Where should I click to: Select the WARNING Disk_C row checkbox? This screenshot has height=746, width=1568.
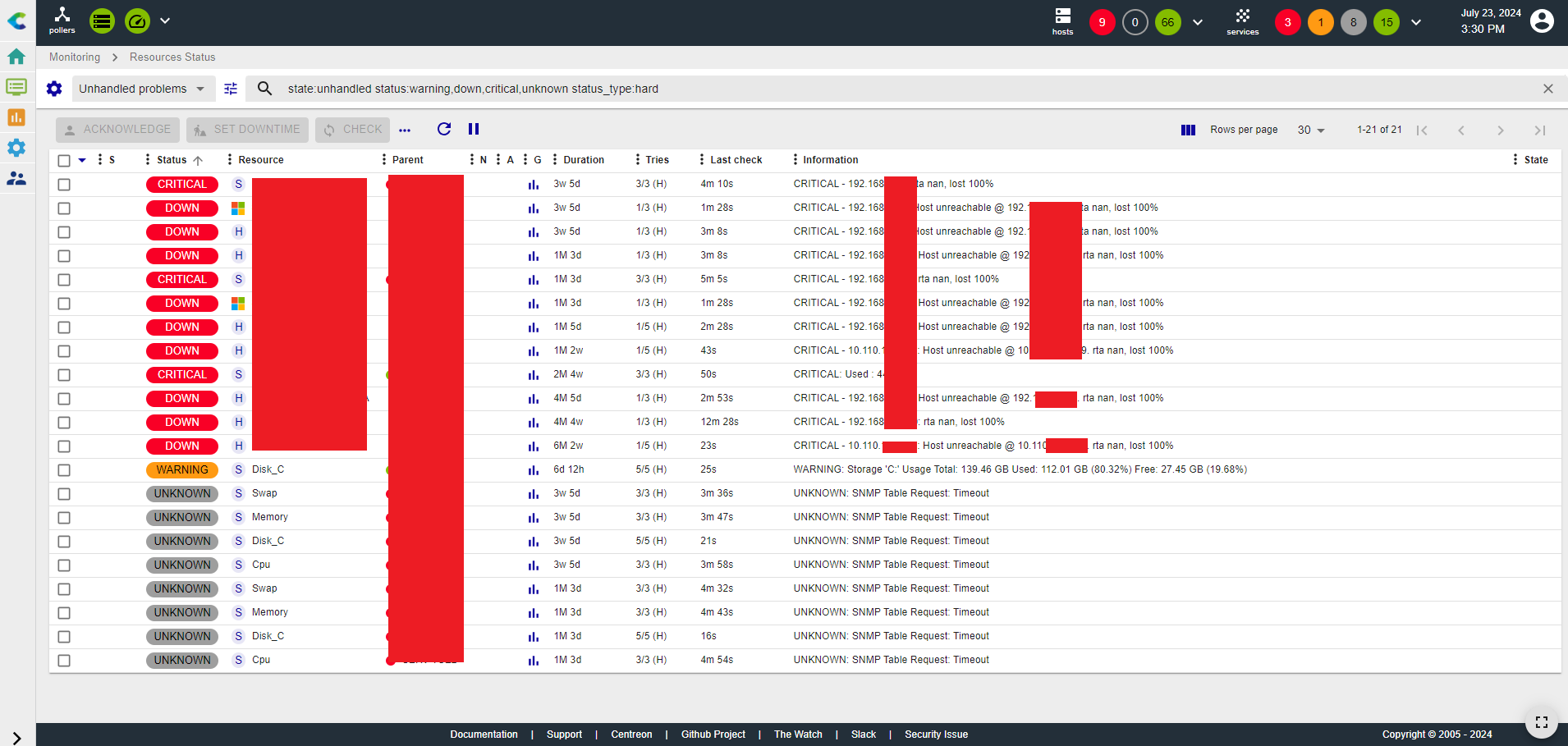coord(64,470)
